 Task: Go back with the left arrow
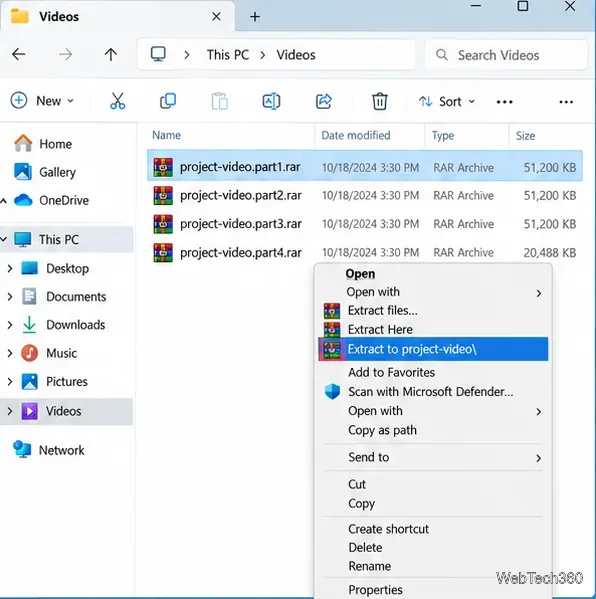pos(18,55)
